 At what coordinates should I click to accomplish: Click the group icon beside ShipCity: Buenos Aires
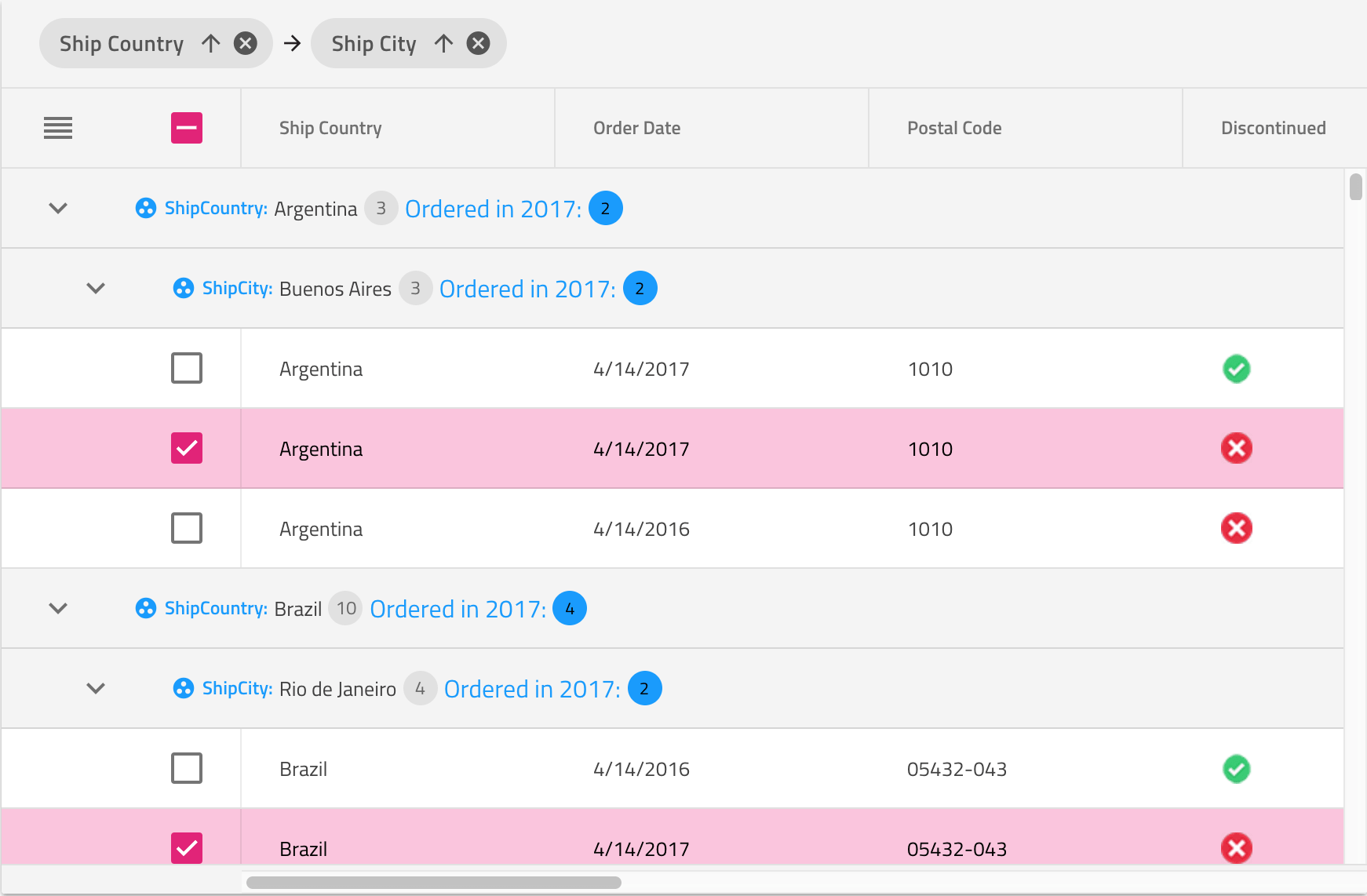point(184,288)
